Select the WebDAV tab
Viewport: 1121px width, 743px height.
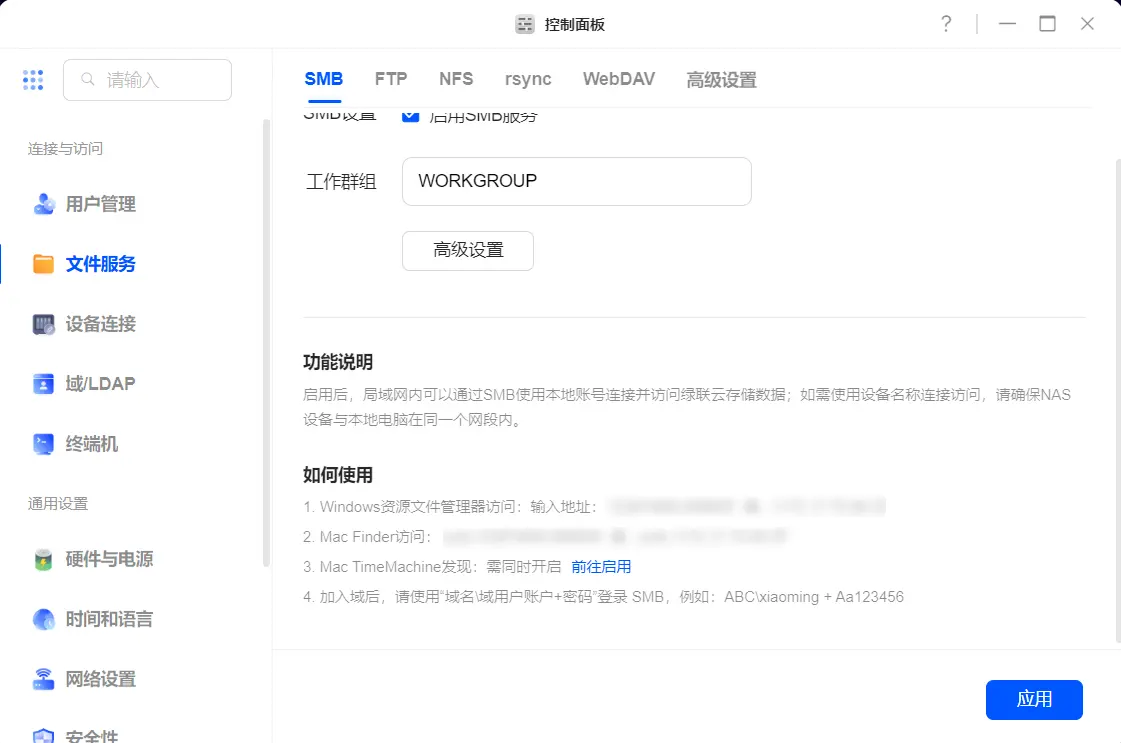tap(619, 79)
